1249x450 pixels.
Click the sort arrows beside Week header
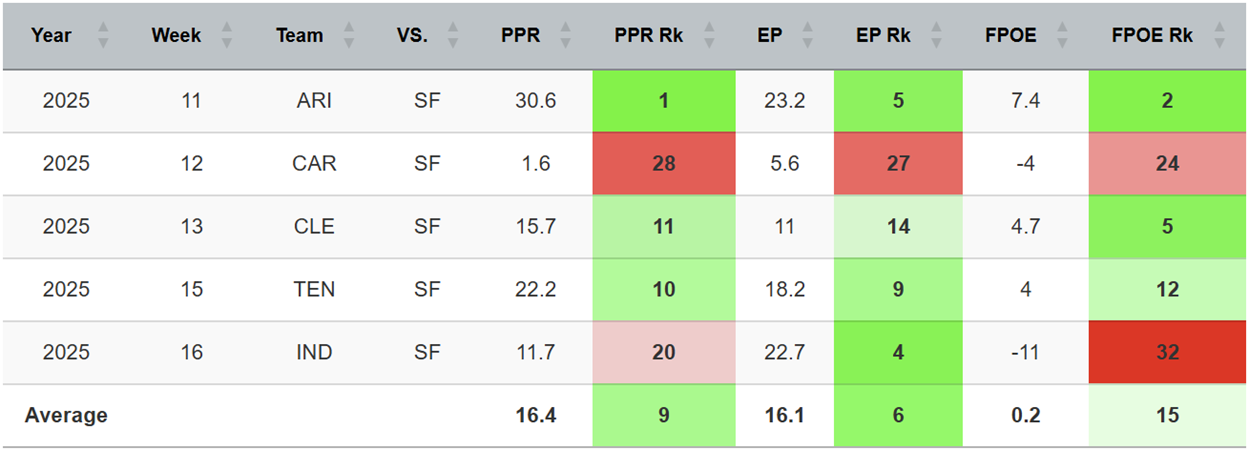pos(226,36)
